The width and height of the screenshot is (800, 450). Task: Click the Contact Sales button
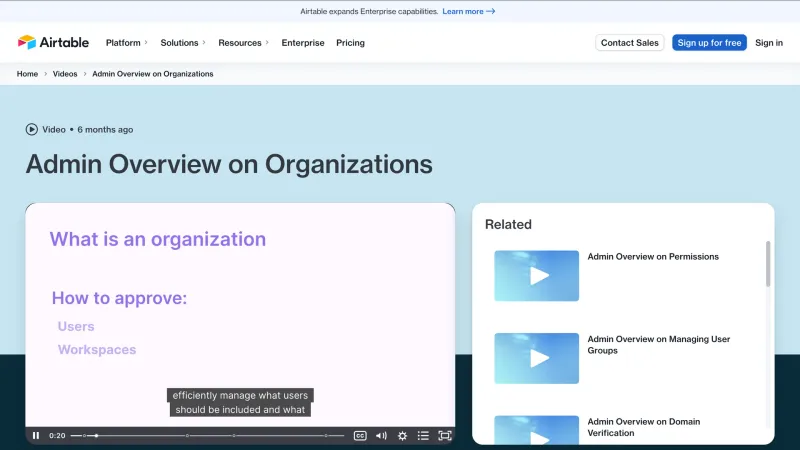pyautogui.click(x=630, y=43)
